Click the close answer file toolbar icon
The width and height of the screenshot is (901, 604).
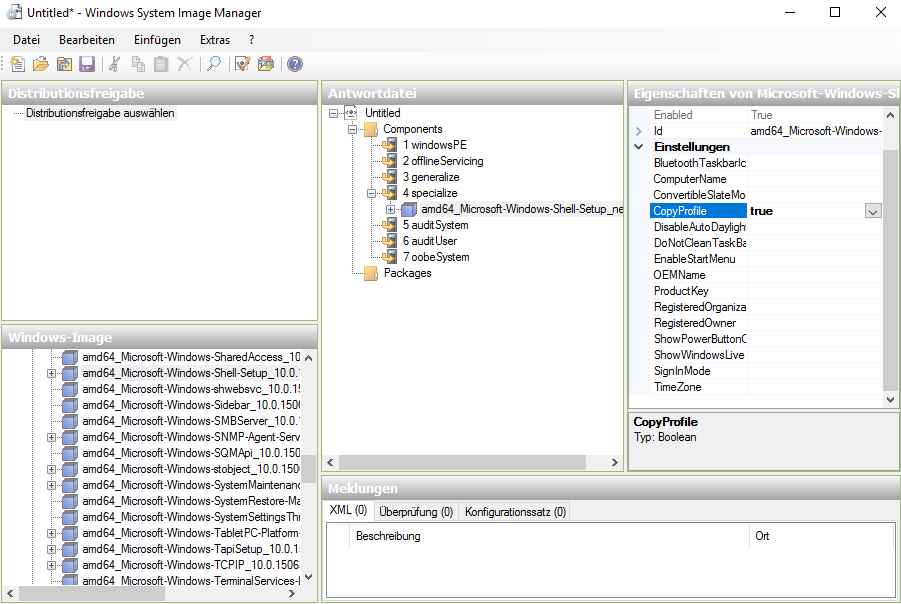(x=64, y=64)
